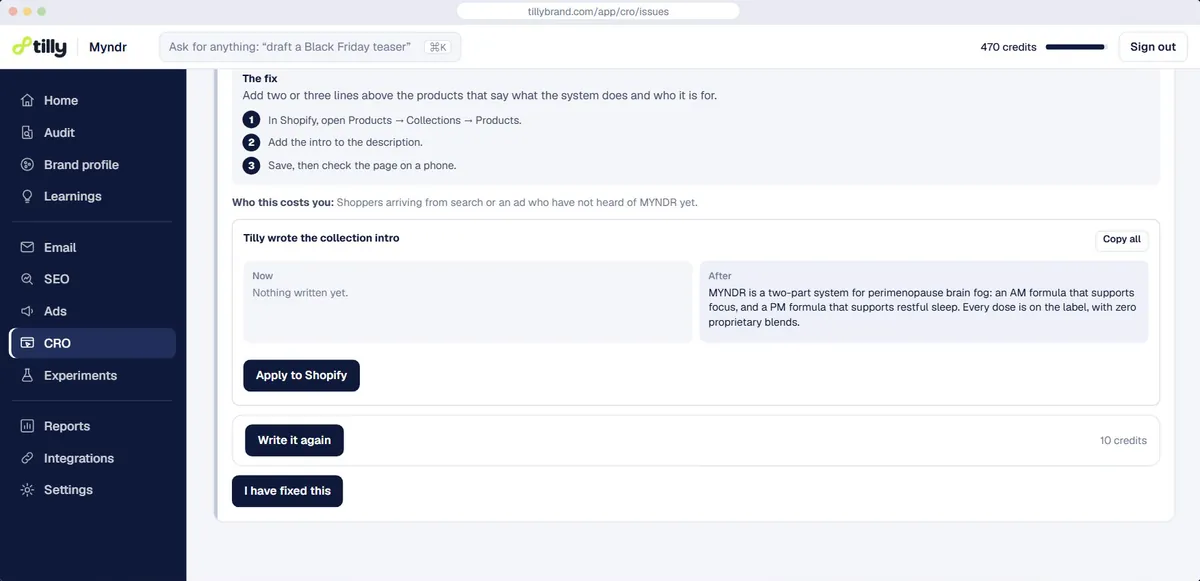The image size is (1200, 581).
Task: Click the Email envelope icon
Action: 27,247
